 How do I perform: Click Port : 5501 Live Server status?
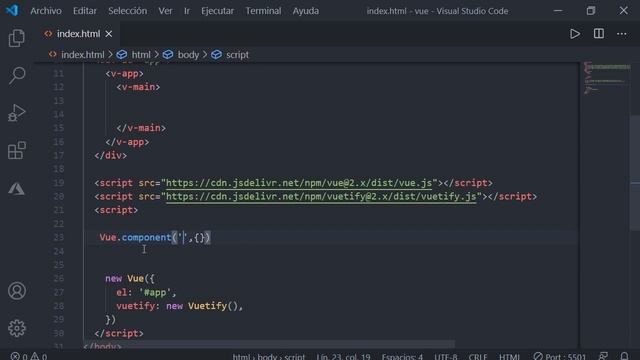pos(559,356)
